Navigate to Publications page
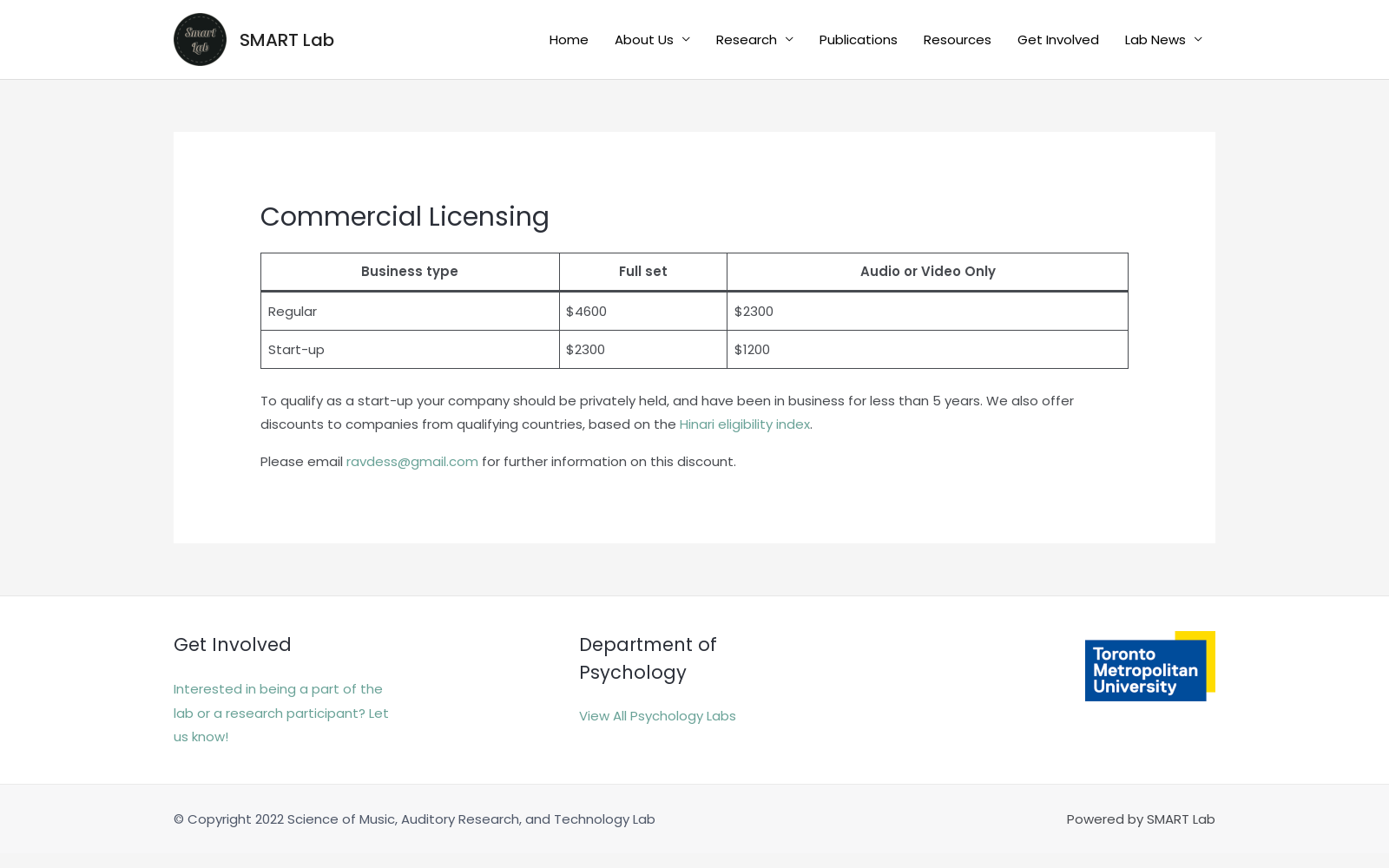The width and height of the screenshot is (1389, 868). 859,40
